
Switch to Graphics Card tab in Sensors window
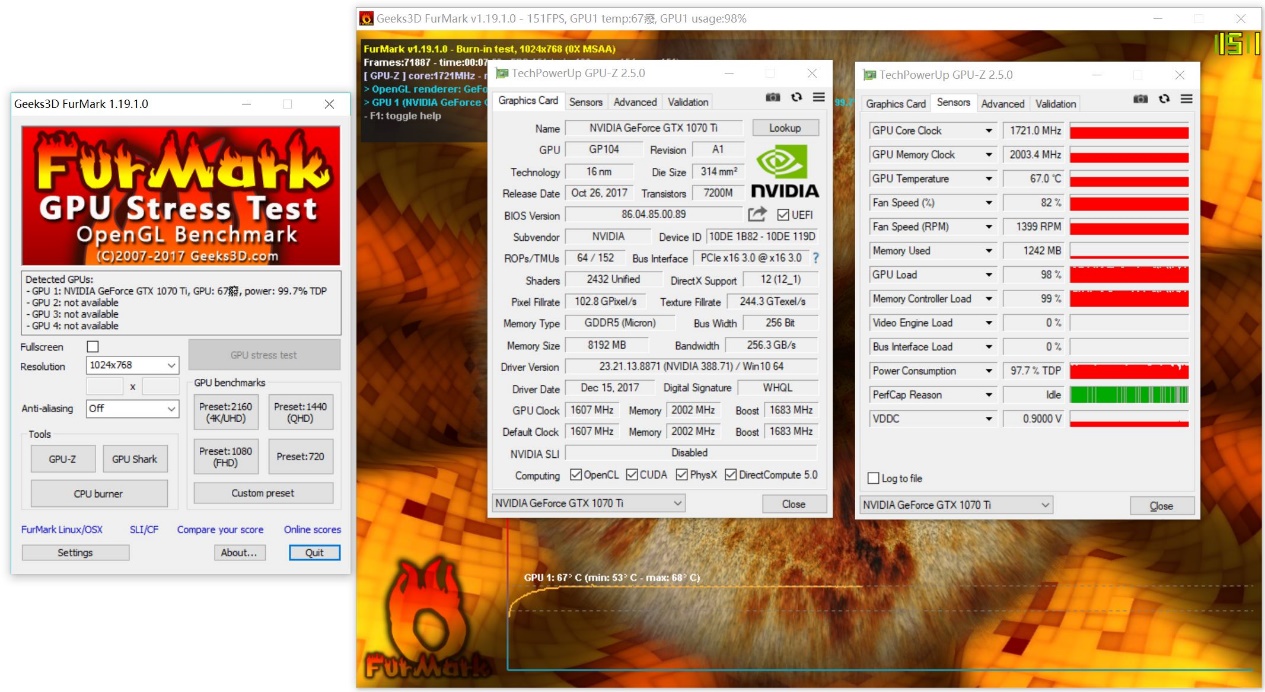point(896,104)
